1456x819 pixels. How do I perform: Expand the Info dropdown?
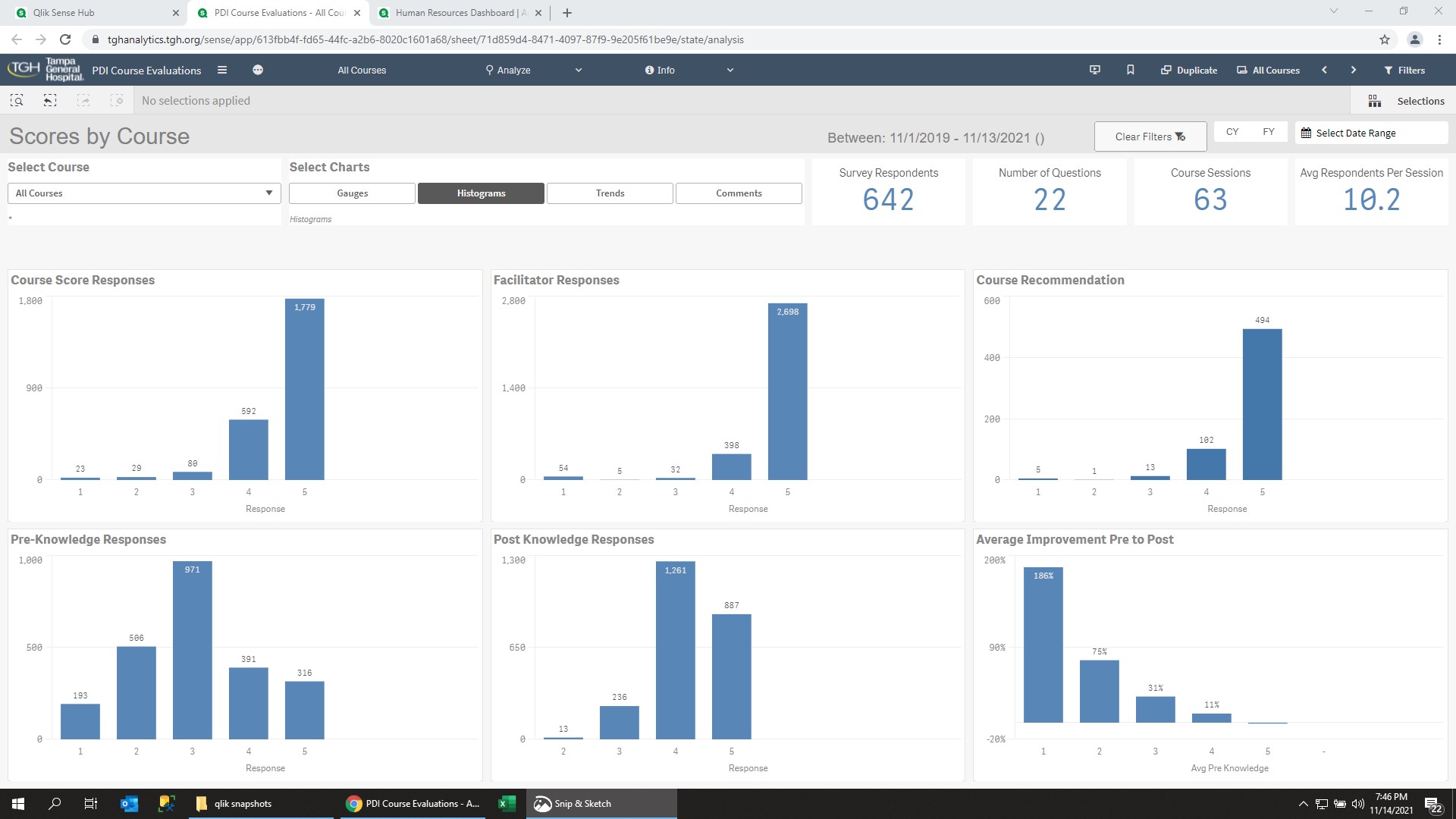point(730,70)
